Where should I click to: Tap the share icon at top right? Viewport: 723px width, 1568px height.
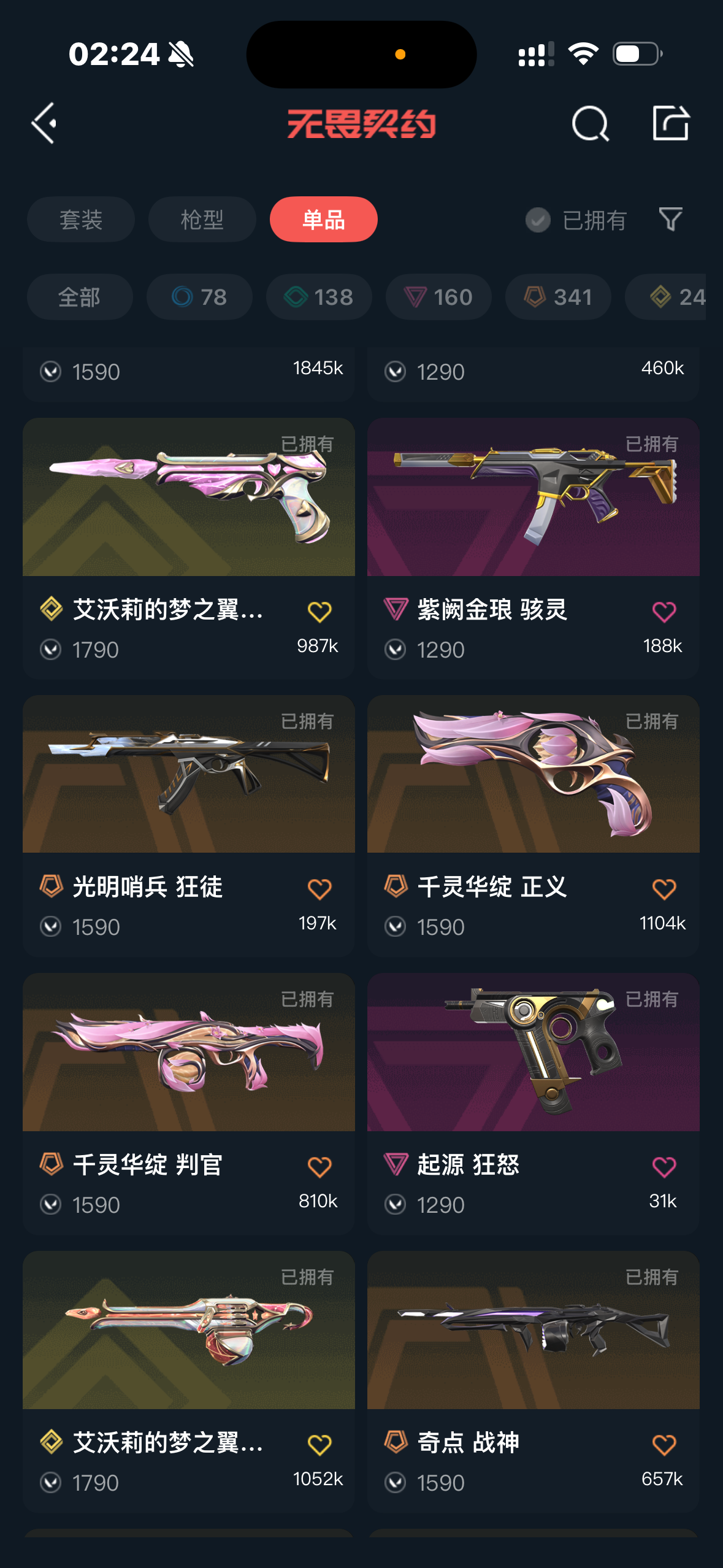pos(671,123)
